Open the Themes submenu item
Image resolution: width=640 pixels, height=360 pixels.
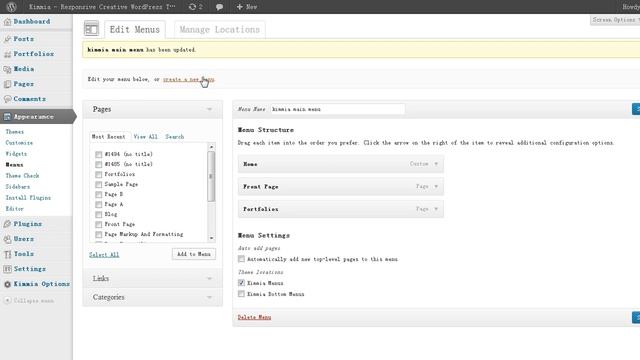(15, 132)
